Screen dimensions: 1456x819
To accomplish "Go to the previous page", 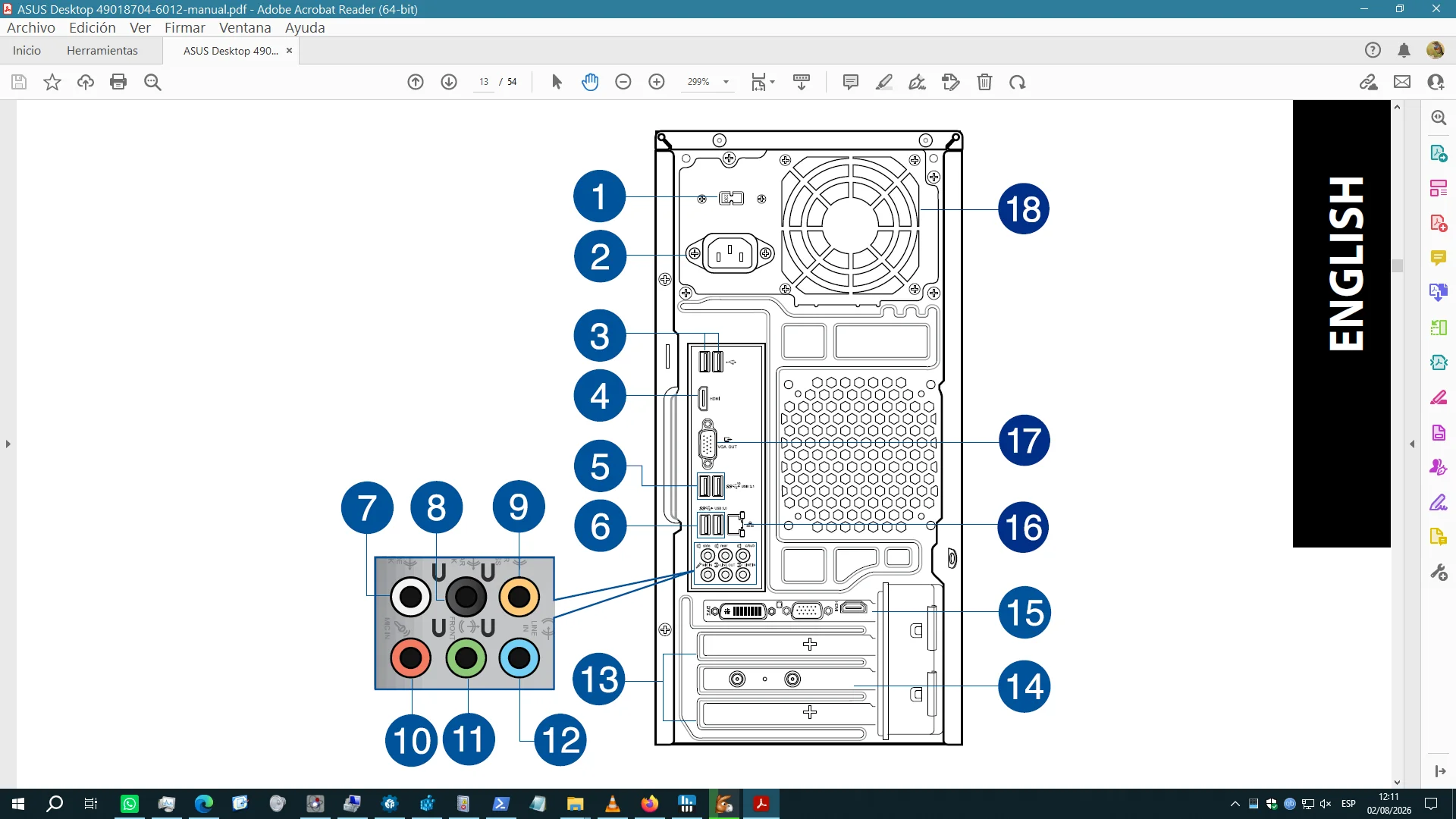I will [x=416, y=82].
